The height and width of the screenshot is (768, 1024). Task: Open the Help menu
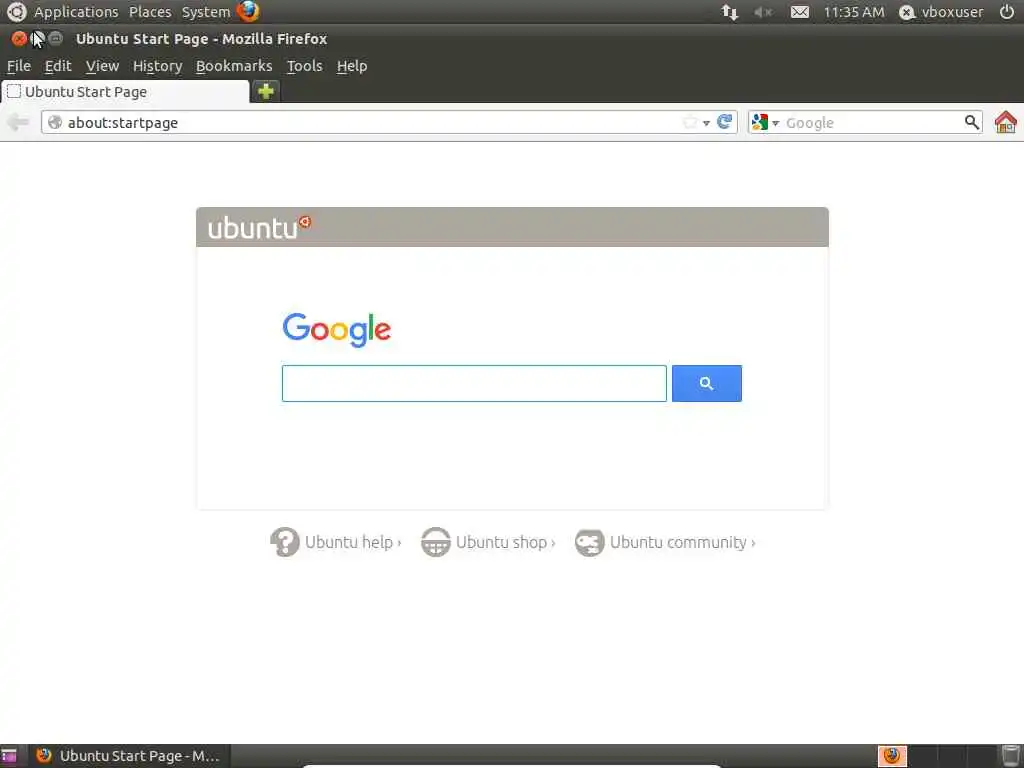[351, 66]
